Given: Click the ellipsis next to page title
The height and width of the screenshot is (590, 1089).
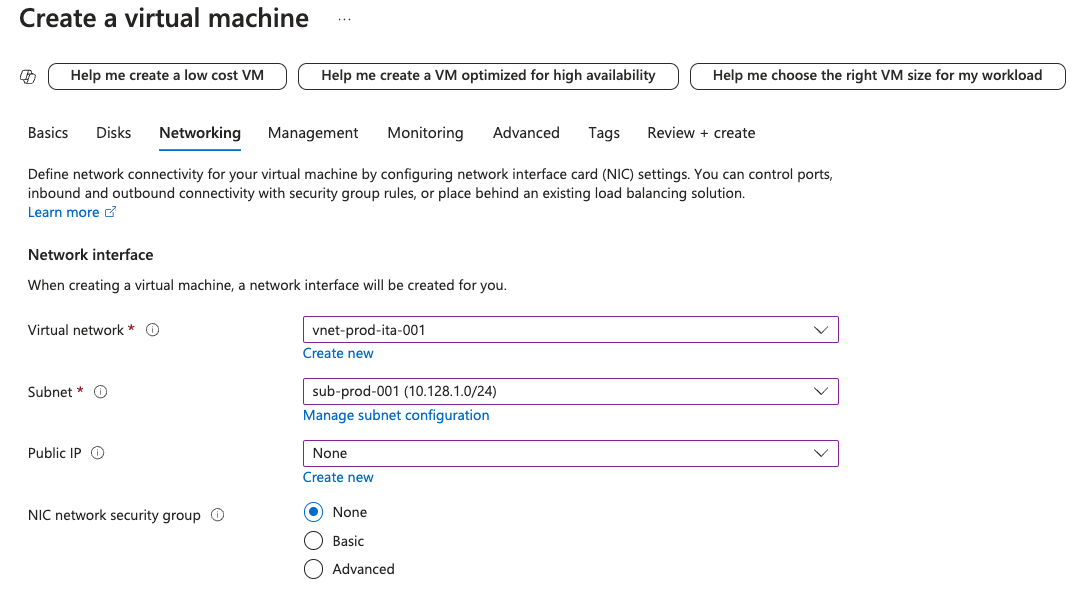Looking at the screenshot, I should (344, 19).
